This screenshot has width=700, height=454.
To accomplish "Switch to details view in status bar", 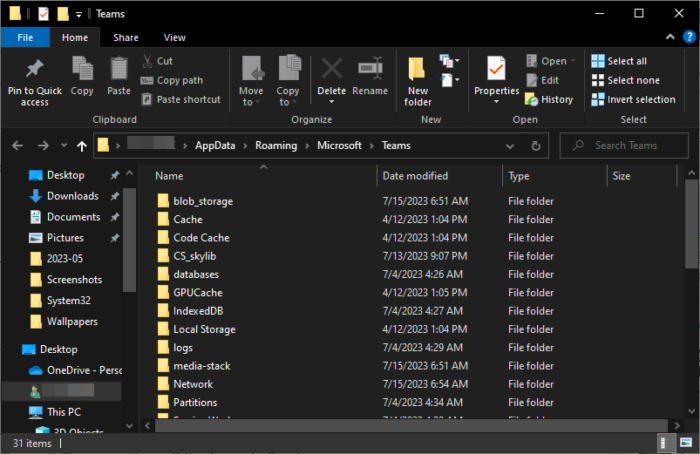I will [665, 442].
